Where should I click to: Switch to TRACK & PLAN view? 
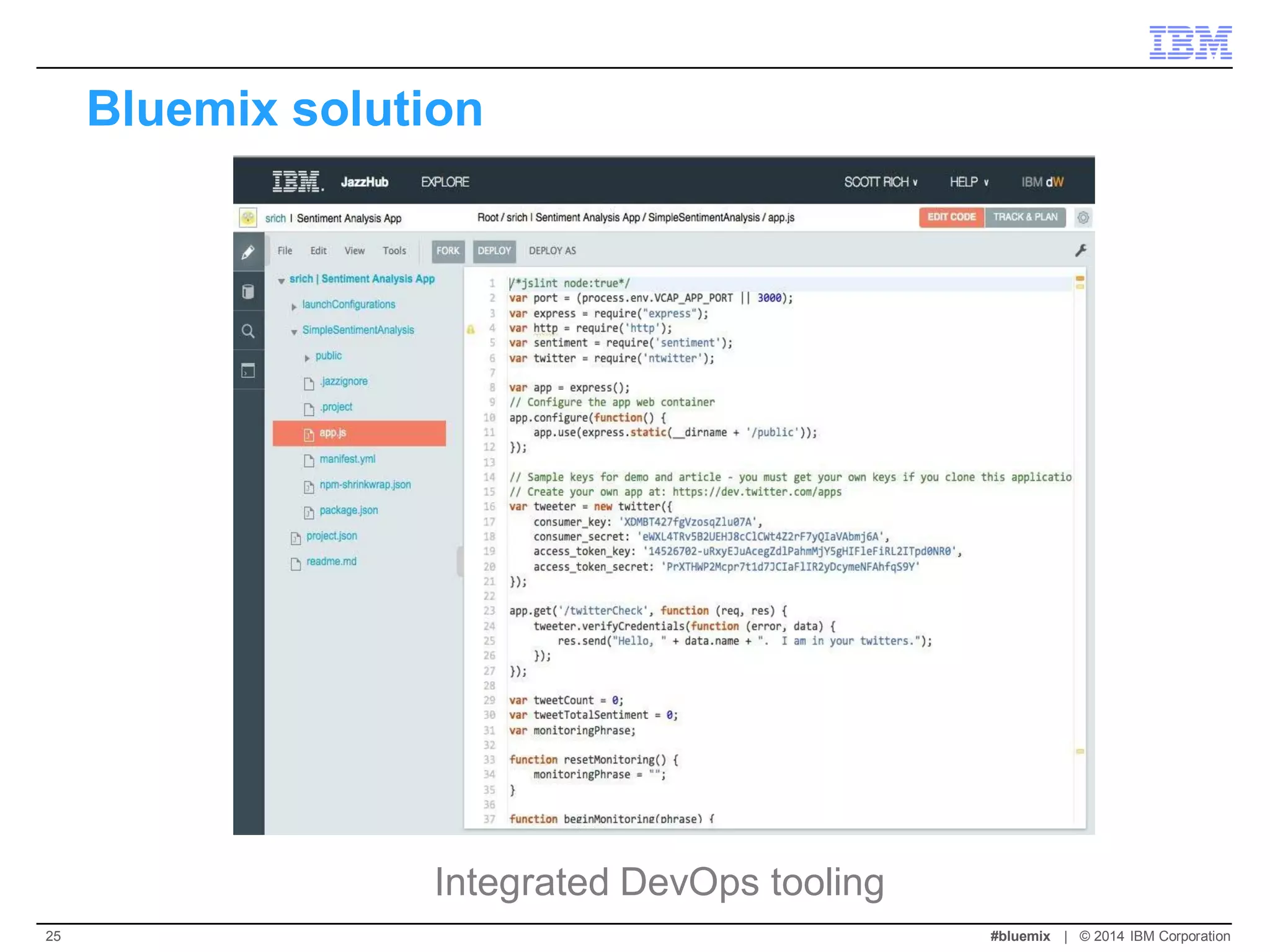pyautogui.click(x=1025, y=217)
